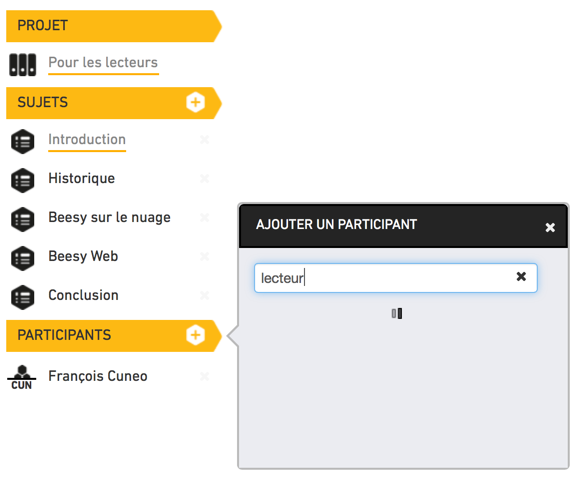Image resolution: width=575 pixels, height=477 pixels.
Task: Select the Historique subject
Action: point(81,179)
